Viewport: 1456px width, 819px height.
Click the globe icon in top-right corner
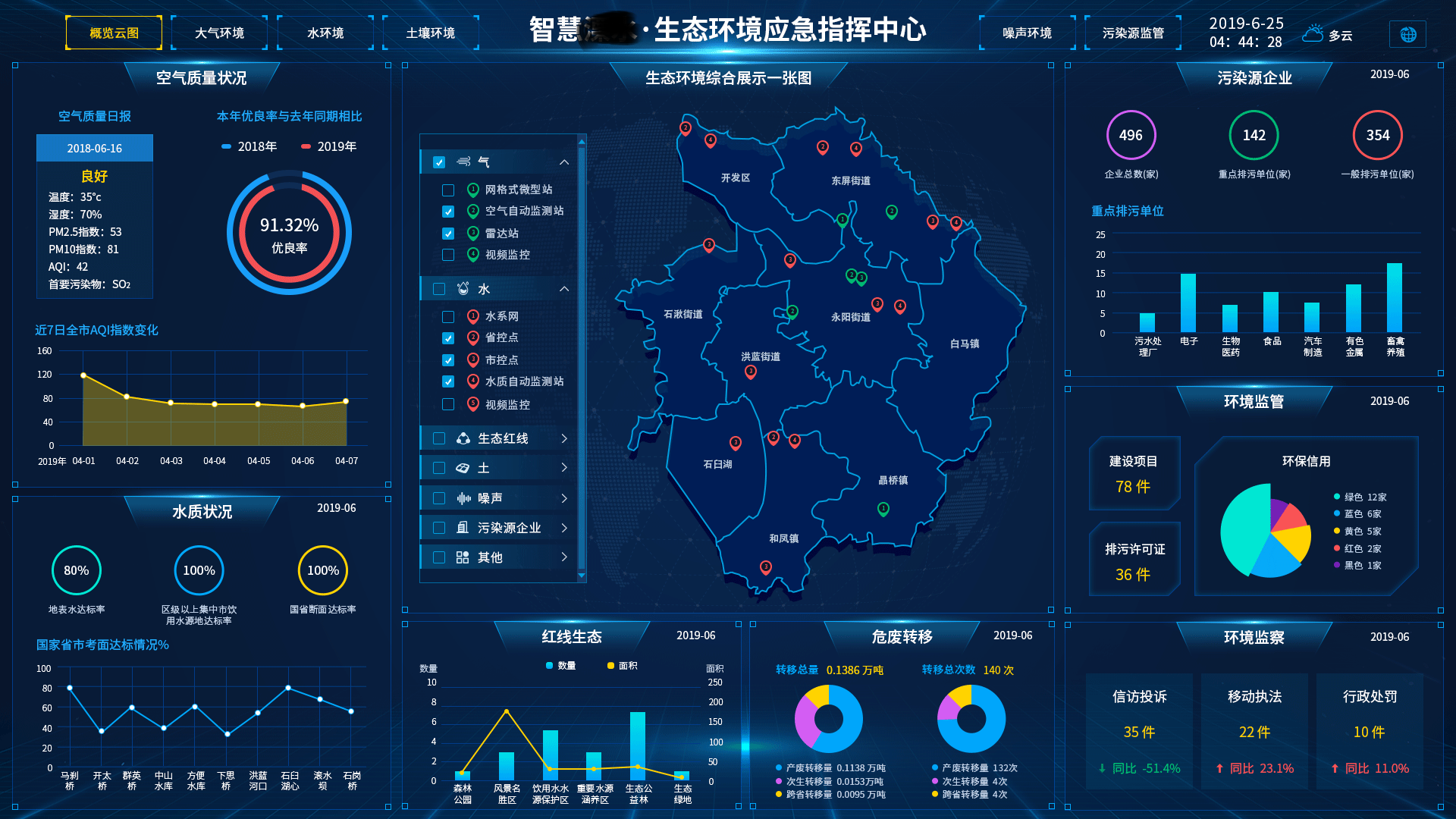(x=1407, y=34)
